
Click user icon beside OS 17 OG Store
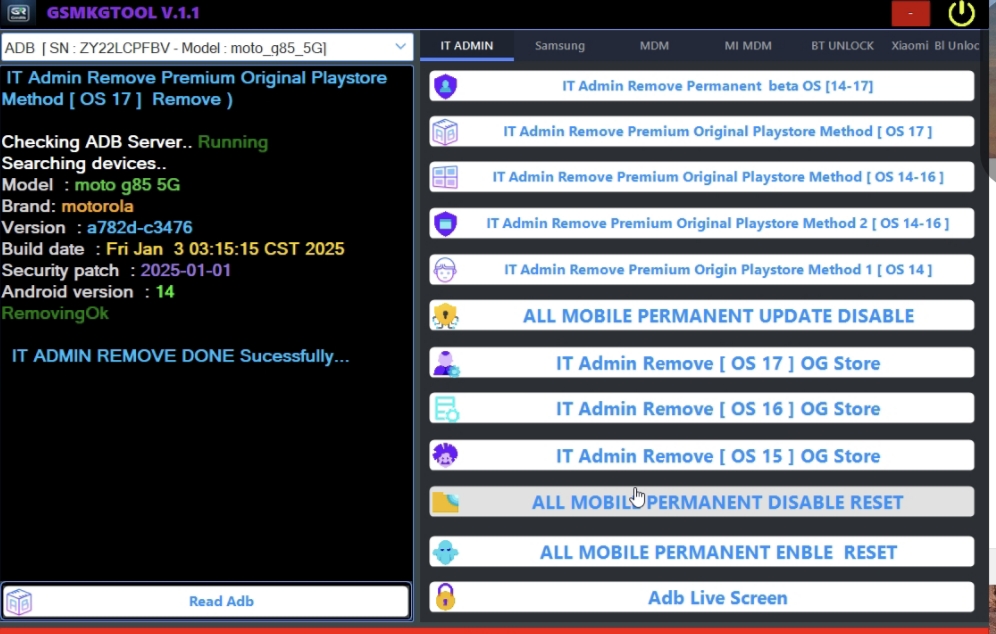446,363
